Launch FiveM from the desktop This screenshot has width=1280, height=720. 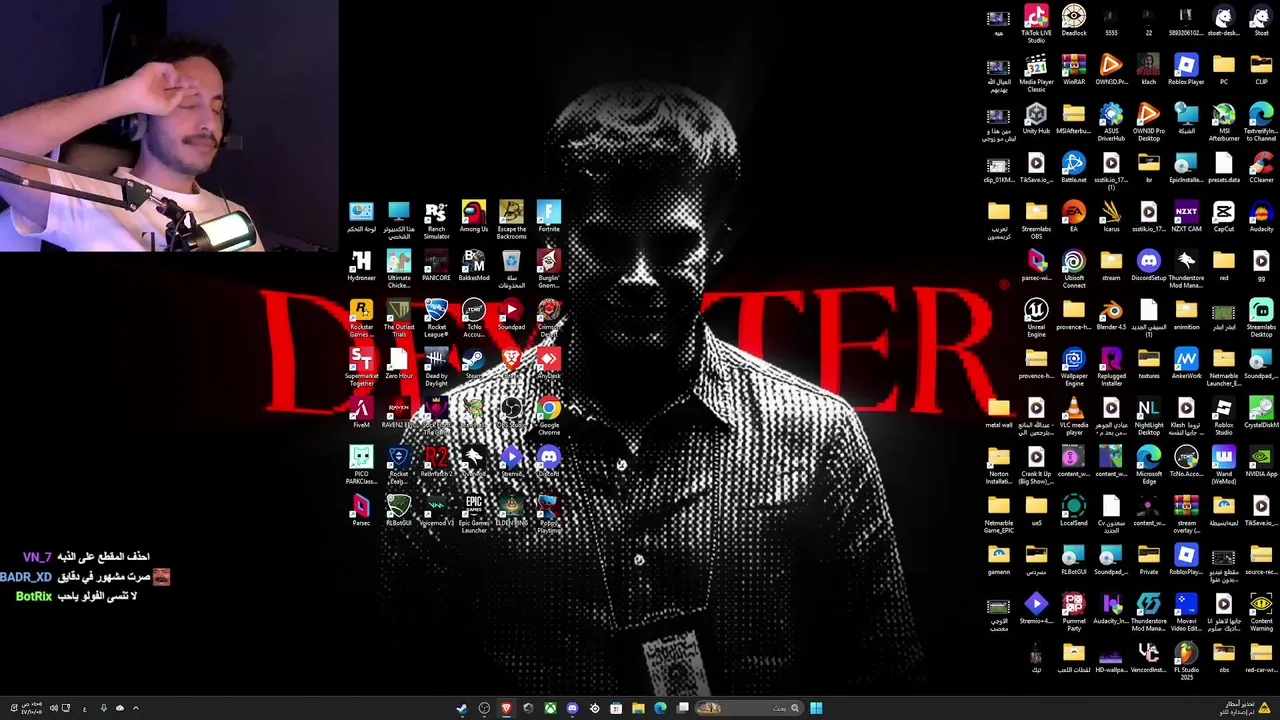pos(361,414)
